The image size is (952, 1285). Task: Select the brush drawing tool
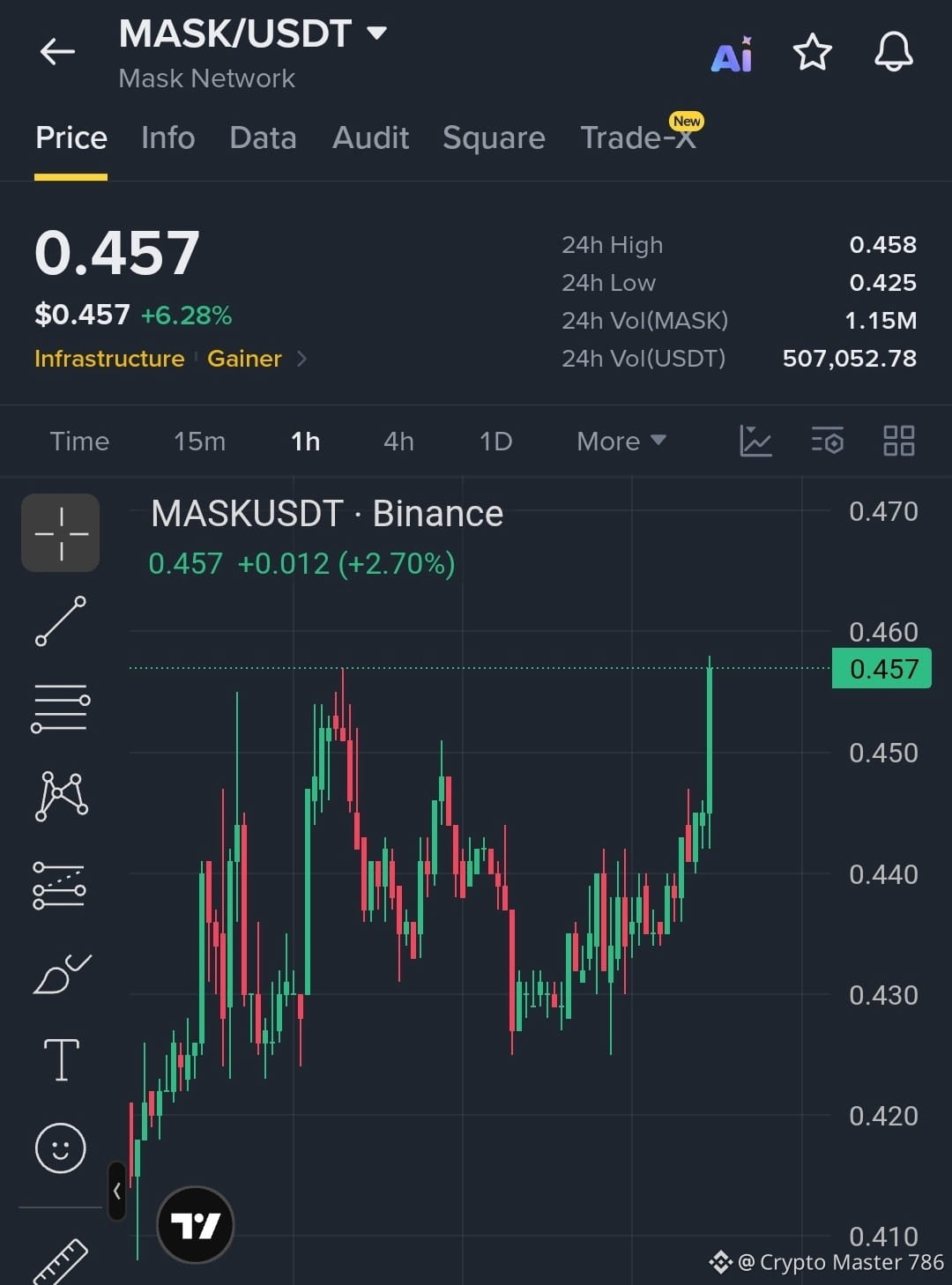pyautogui.click(x=62, y=974)
